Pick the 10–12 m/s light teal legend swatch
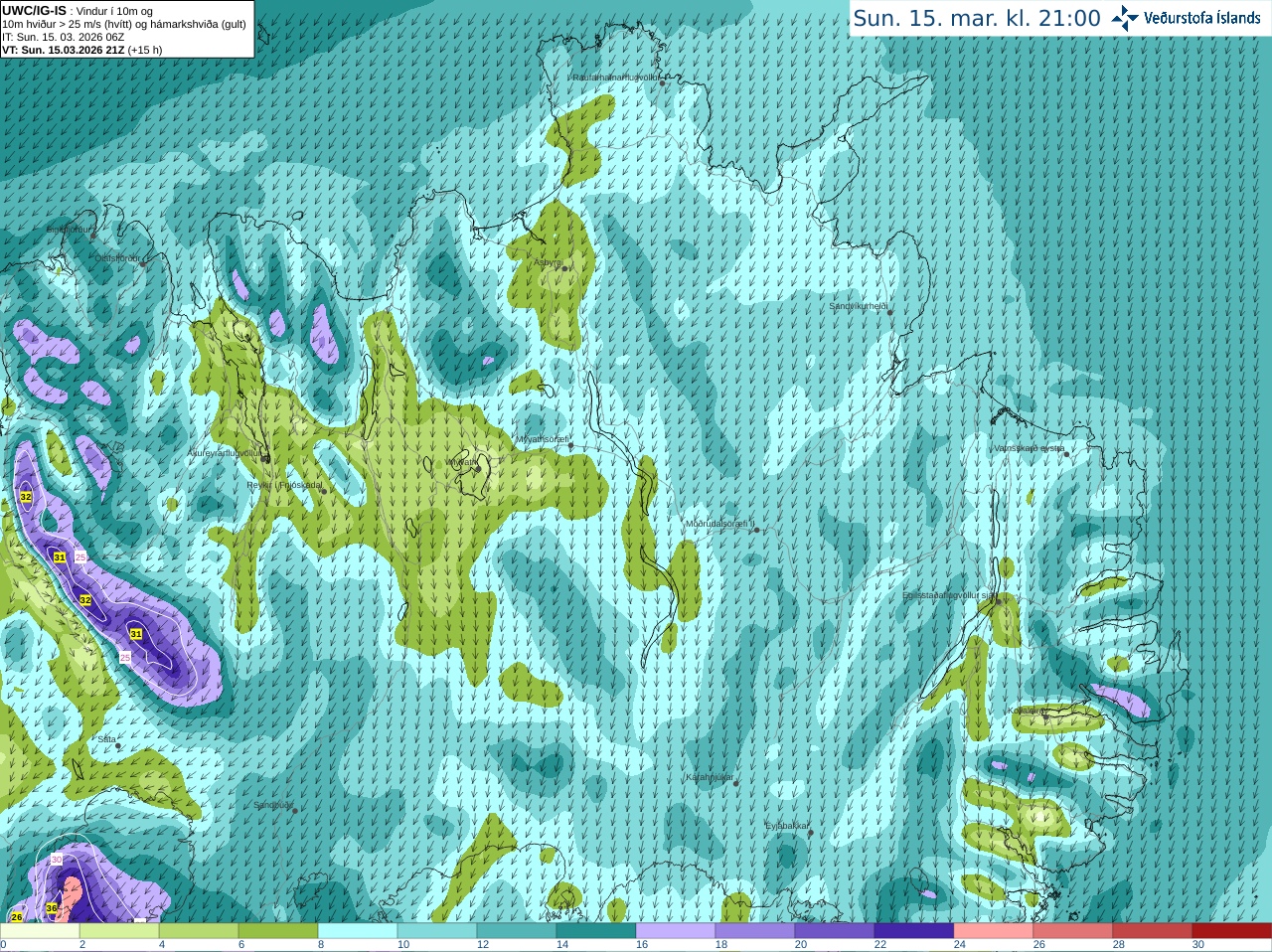Image resolution: width=1272 pixels, height=952 pixels. tap(437, 931)
